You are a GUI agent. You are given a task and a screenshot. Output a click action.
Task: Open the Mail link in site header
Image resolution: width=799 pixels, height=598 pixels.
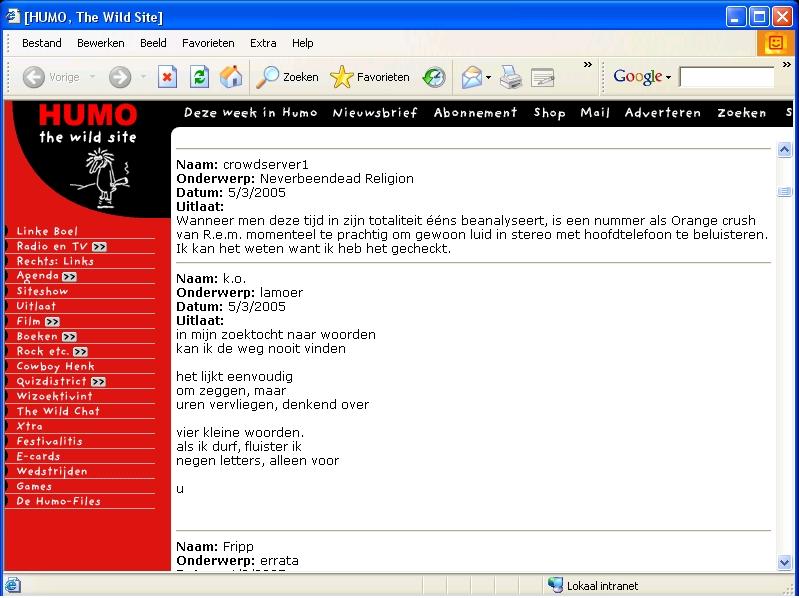click(x=595, y=113)
